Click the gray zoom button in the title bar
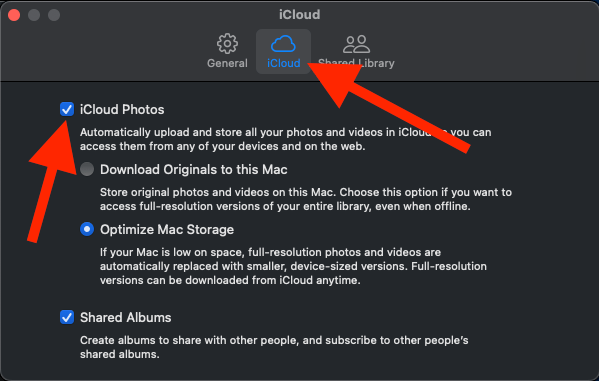 tap(54, 15)
